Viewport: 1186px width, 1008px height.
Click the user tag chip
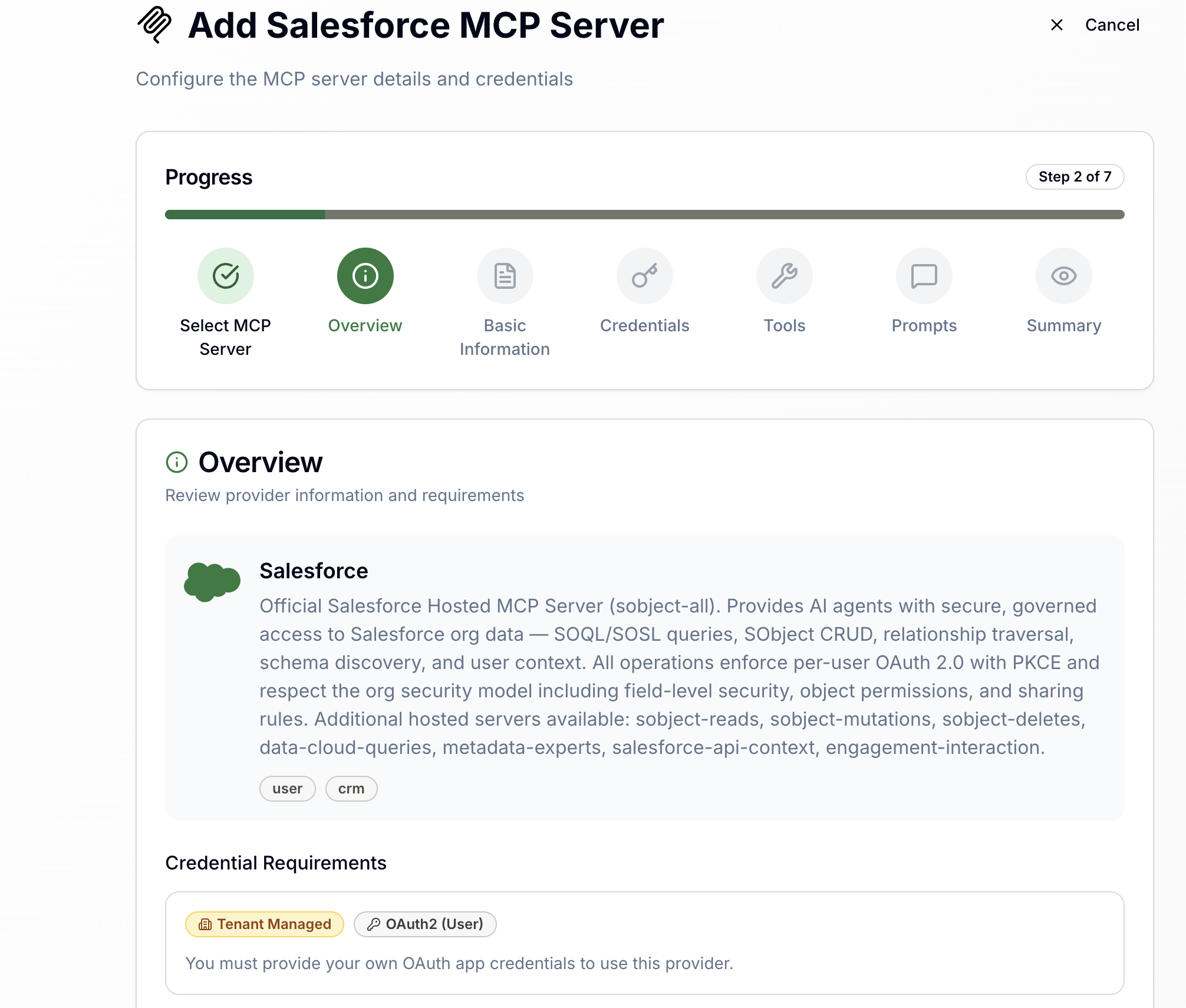[288, 789]
